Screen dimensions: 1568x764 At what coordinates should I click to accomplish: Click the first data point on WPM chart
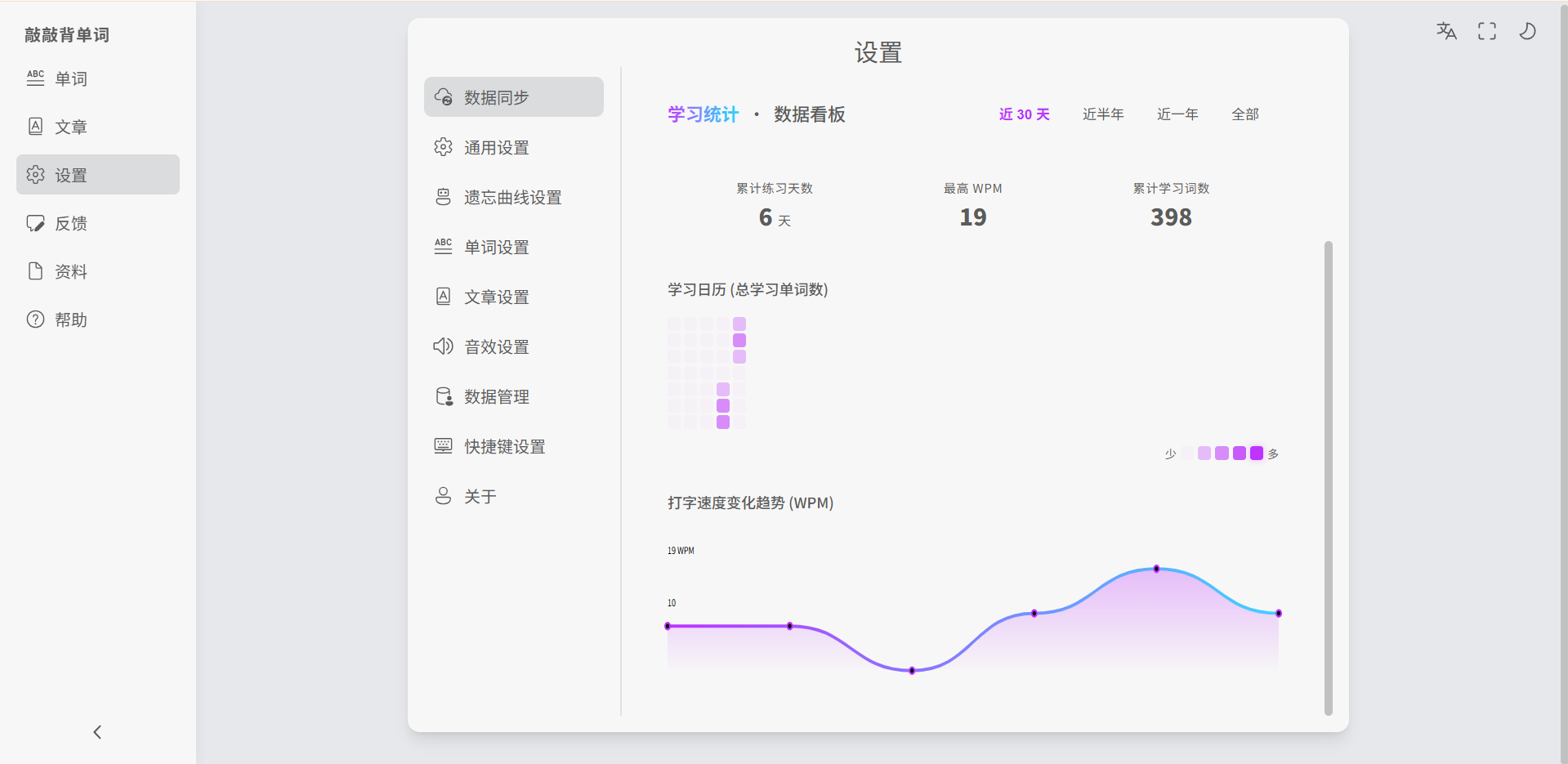[x=668, y=626]
